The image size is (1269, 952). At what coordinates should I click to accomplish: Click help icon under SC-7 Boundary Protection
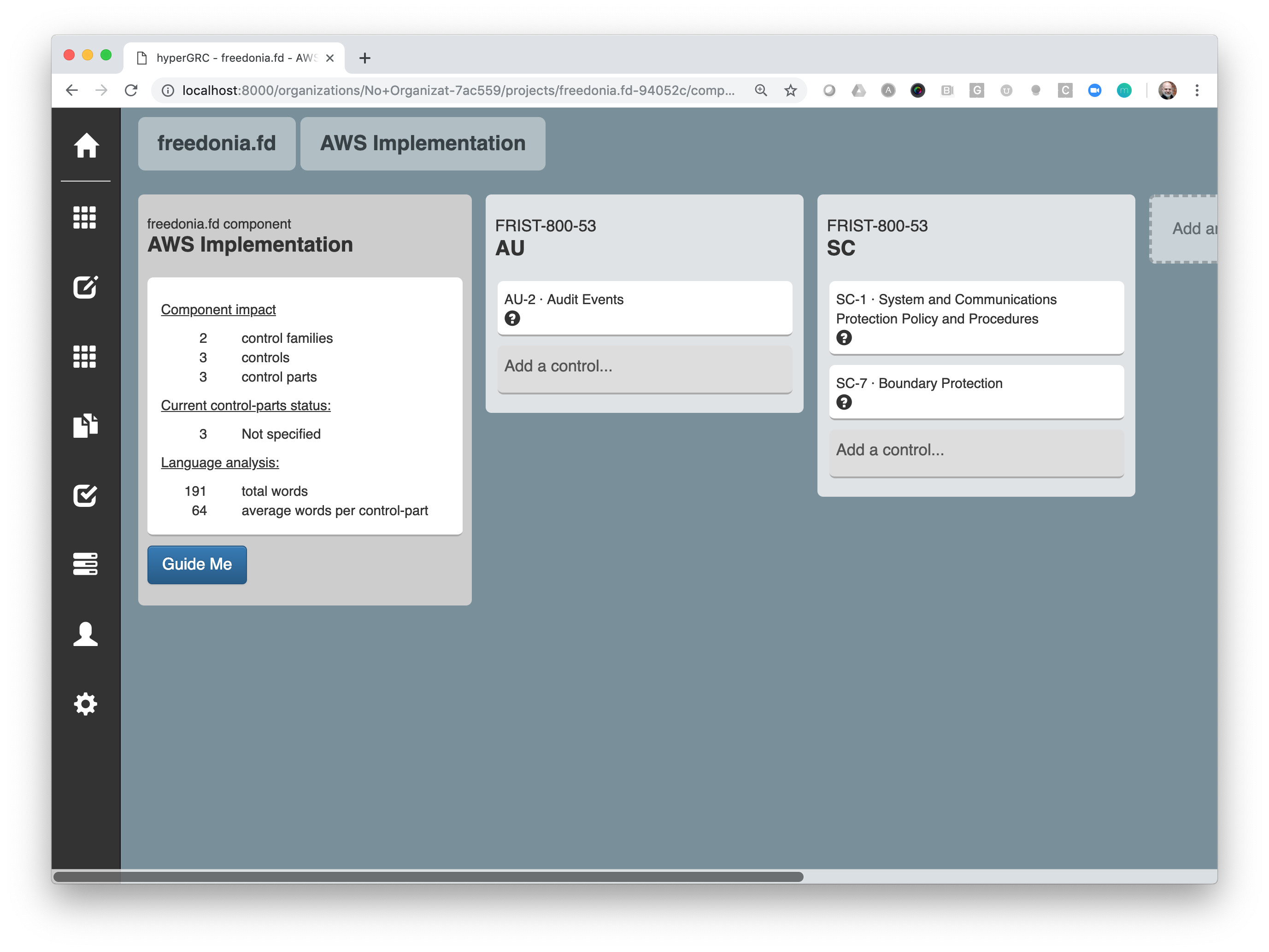[x=844, y=402]
